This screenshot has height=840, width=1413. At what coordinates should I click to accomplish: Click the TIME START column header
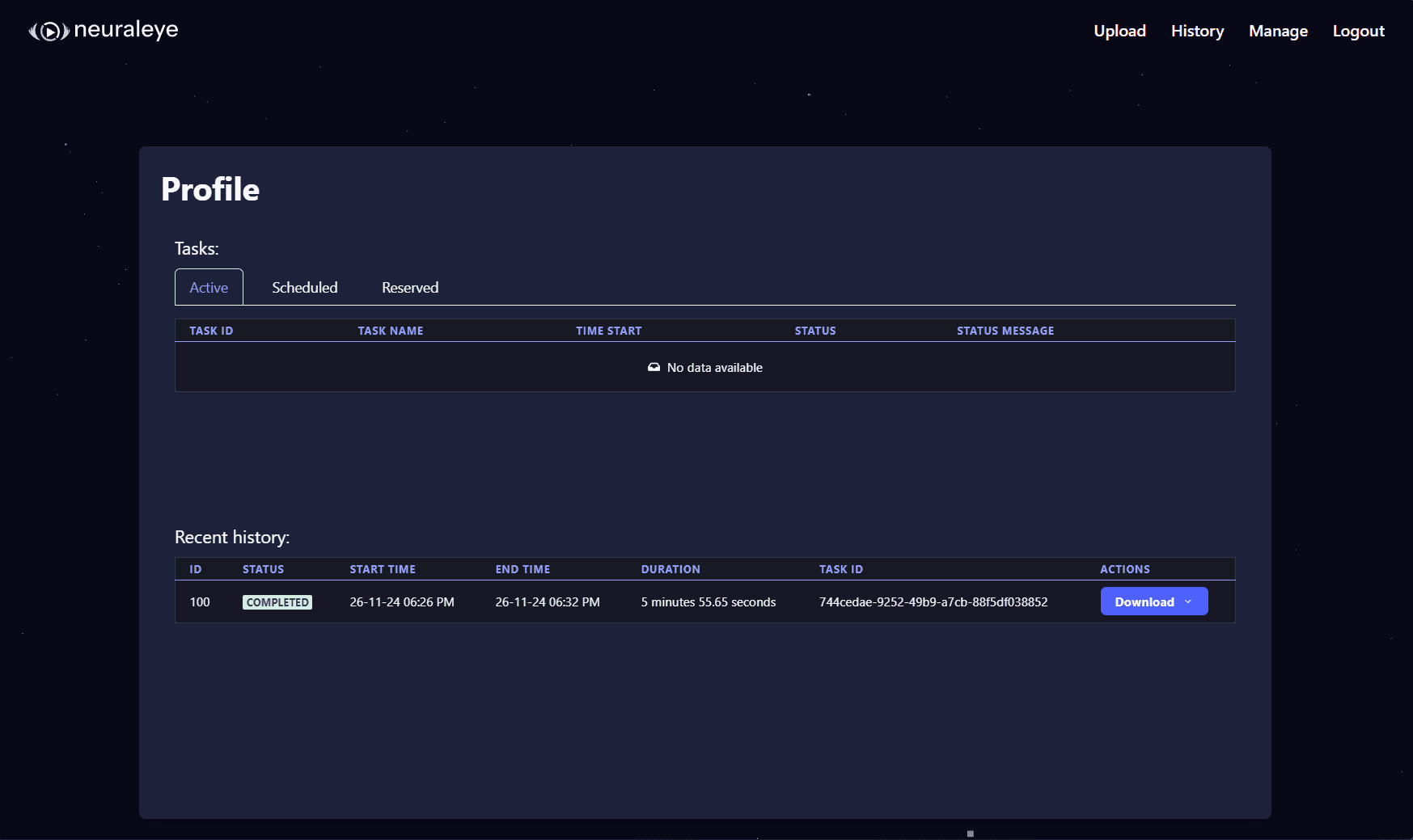pyautogui.click(x=608, y=331)
